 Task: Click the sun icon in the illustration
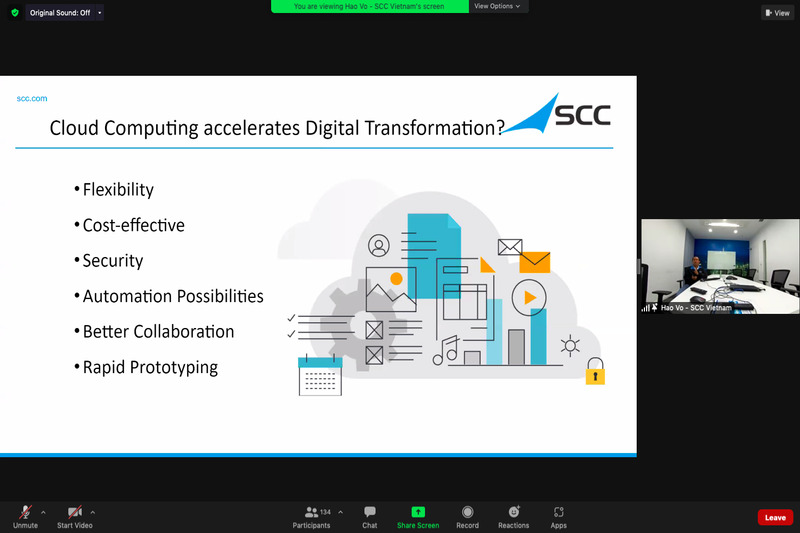pyautogui.click(x=570, y=346)
